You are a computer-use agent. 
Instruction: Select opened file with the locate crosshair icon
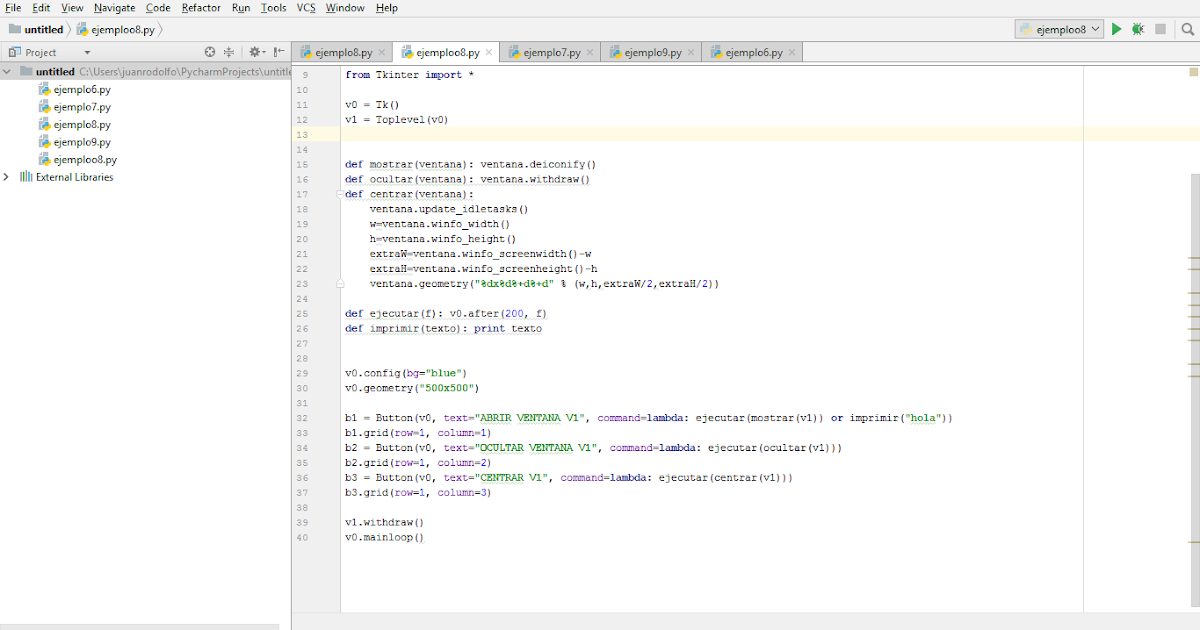click(x=209, y=51)
